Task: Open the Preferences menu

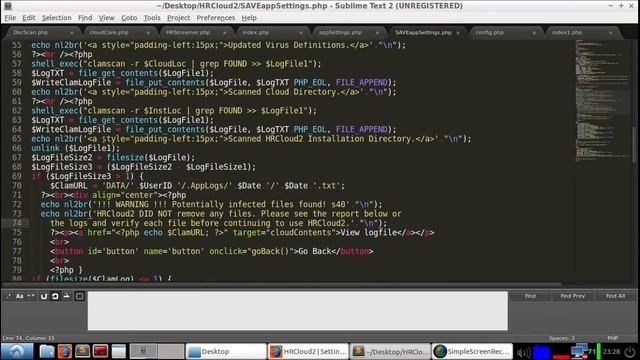Action: pyautogui.click(x=216, y=18)
